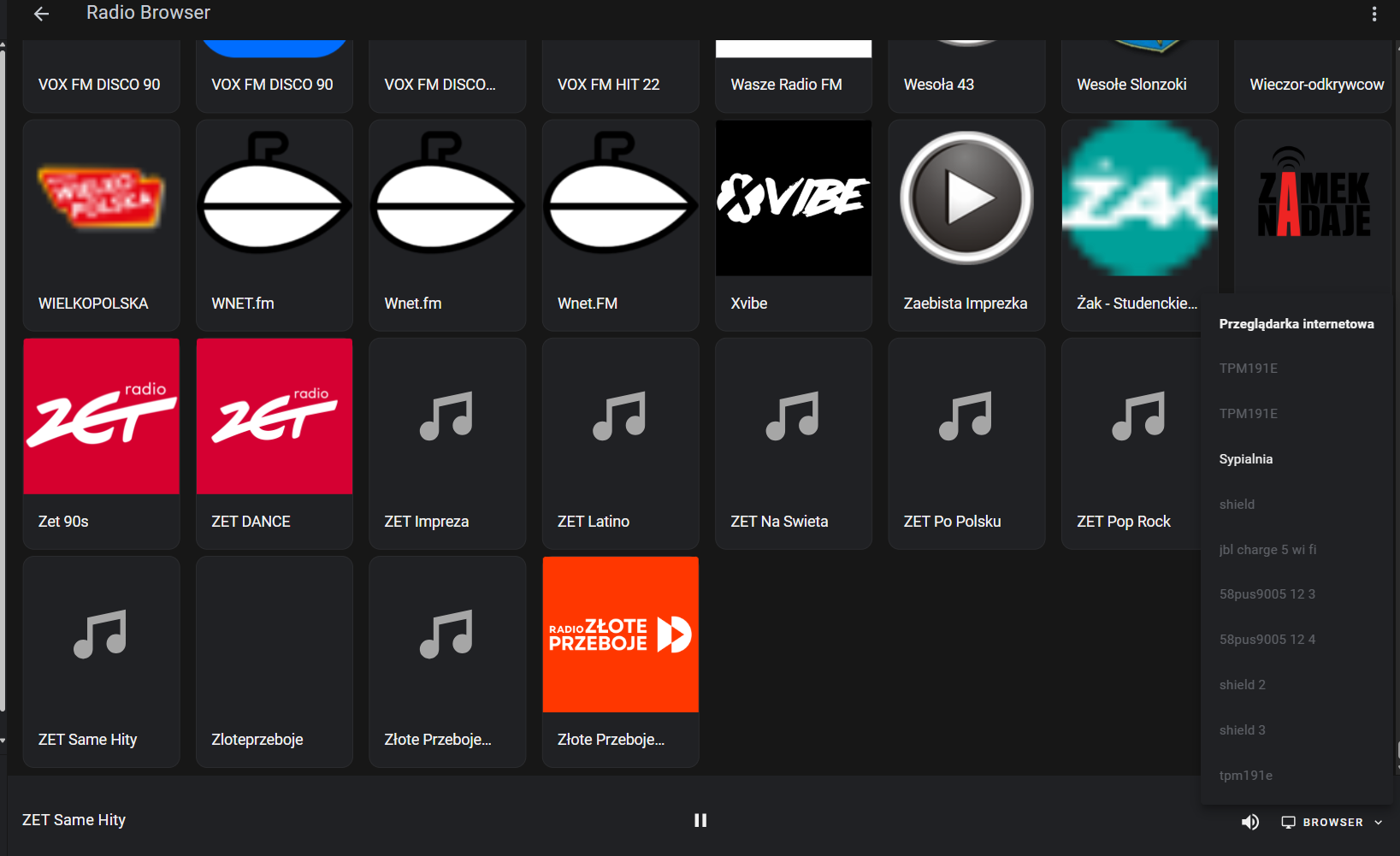Play the ZET Latino music note station
Screen dimensions: 1400x856
coord(621,443)
